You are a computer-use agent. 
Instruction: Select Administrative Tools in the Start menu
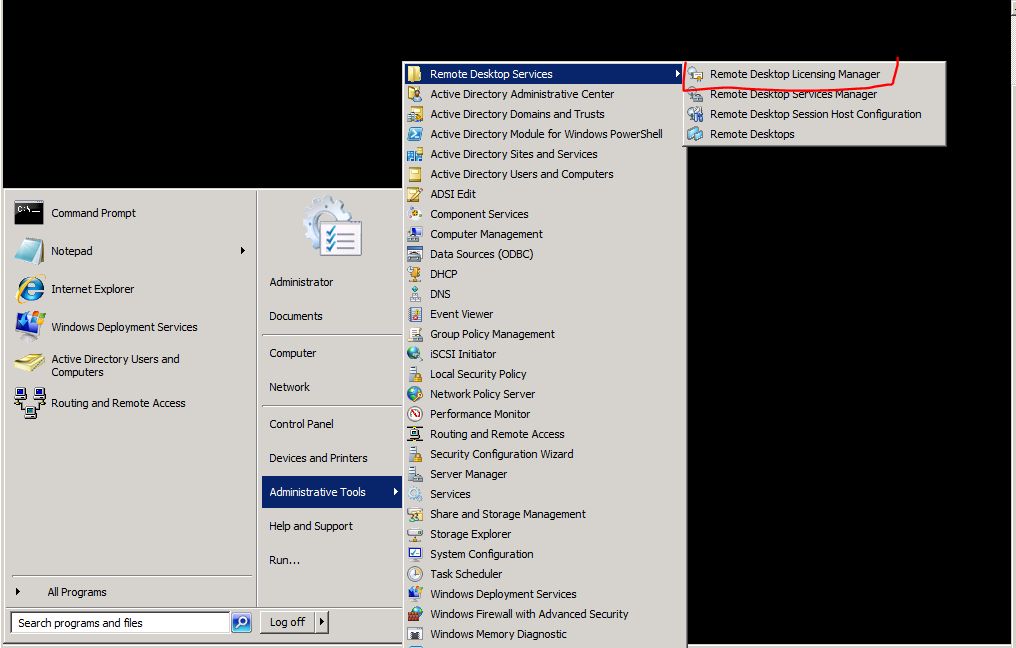click(x=332, y=492)
